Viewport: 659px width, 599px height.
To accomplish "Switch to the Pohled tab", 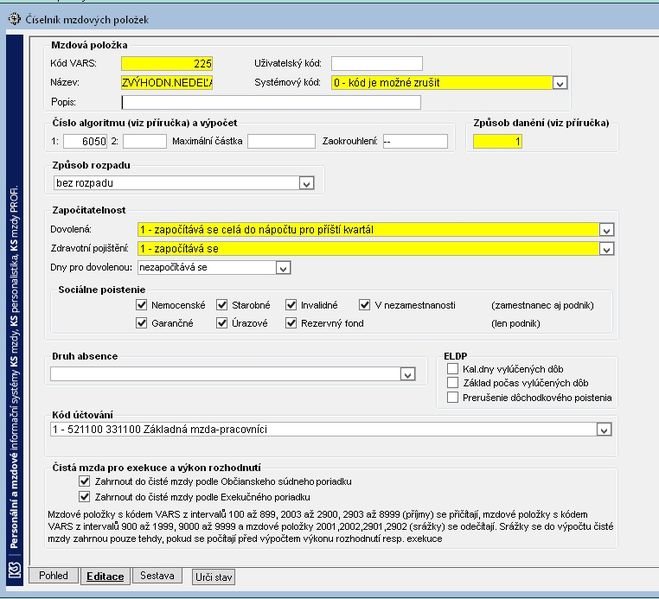I will (53, 575).
